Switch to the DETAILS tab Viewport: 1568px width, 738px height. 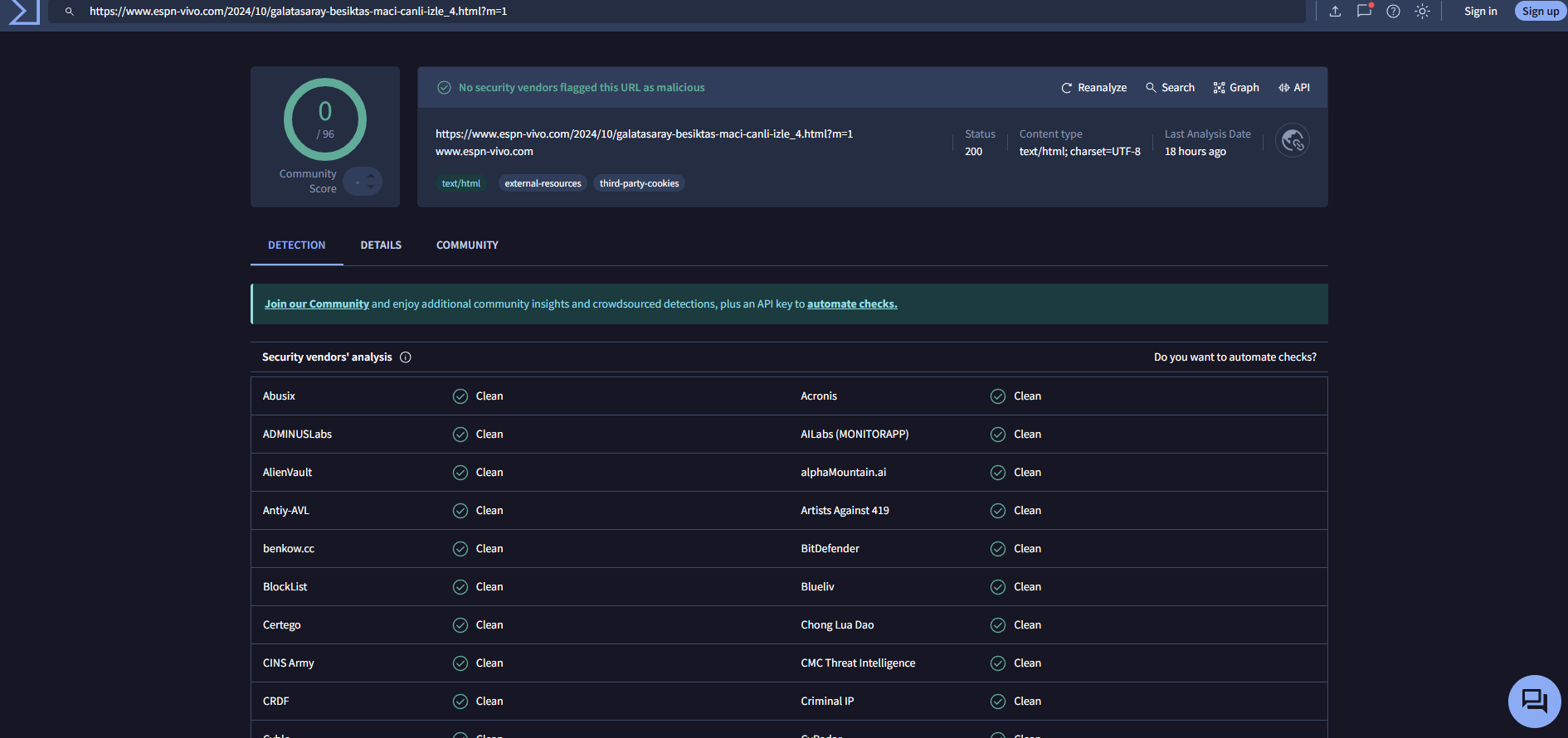[x=381, y=245]
